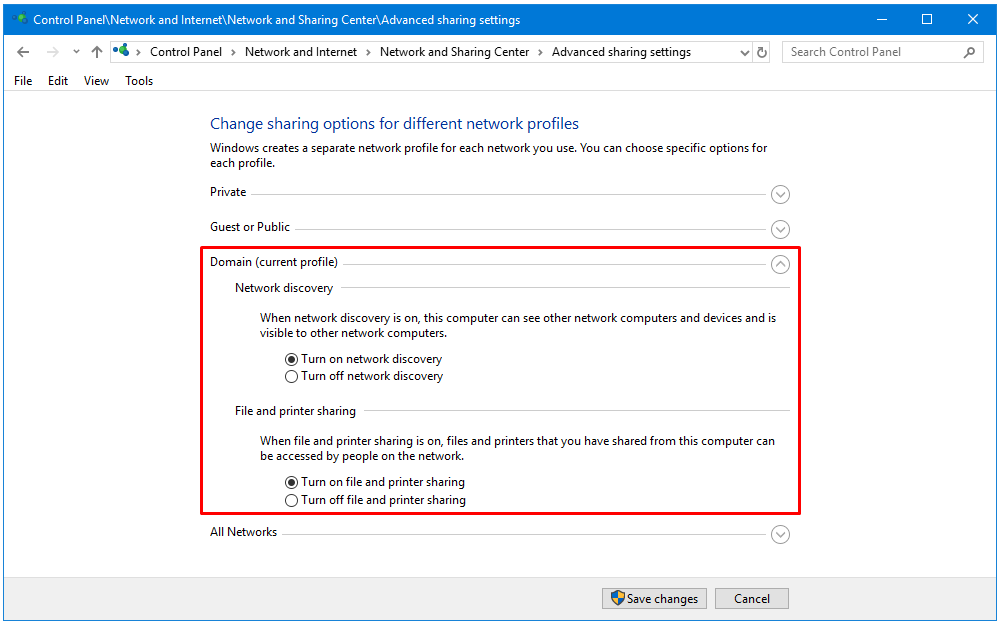Screen dimensions: 1001x624
Task: Click the Forward navigation arrow
Action: coord(52,52)
